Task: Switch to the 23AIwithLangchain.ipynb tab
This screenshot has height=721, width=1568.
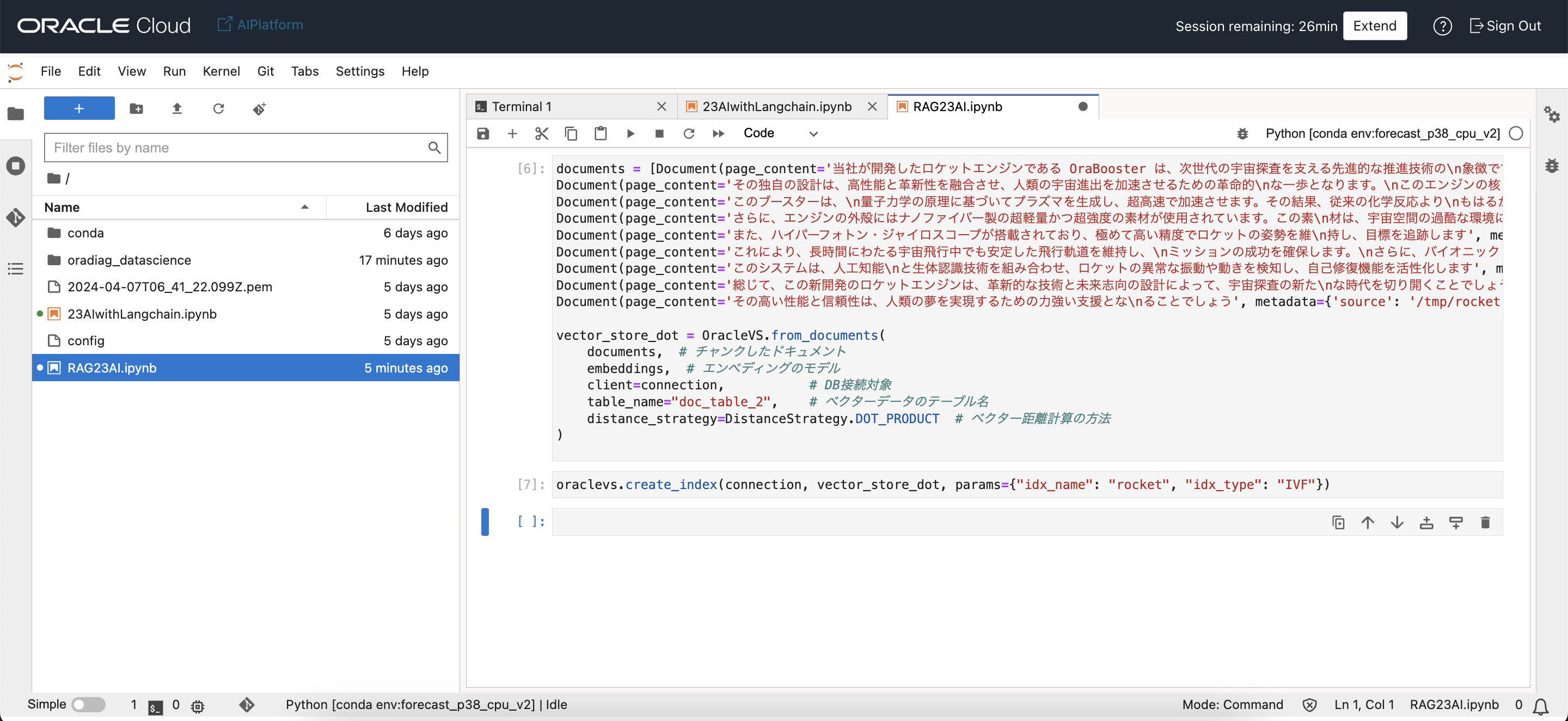Action: 776,107
